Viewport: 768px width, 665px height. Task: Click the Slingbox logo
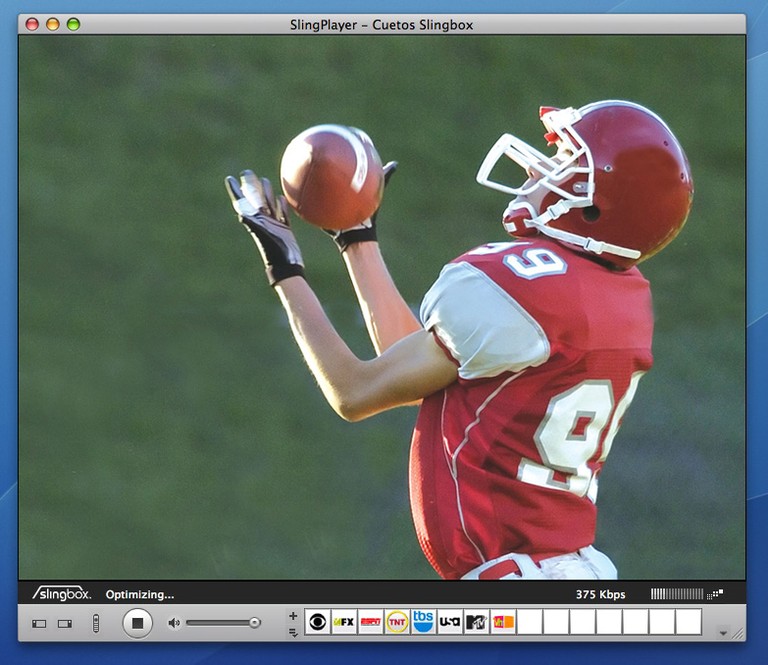point(61,594)
